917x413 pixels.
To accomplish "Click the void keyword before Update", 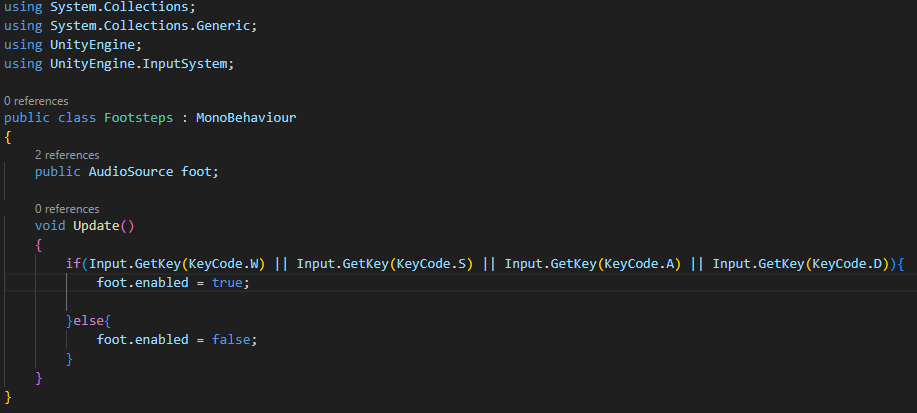I will point(50,226).
